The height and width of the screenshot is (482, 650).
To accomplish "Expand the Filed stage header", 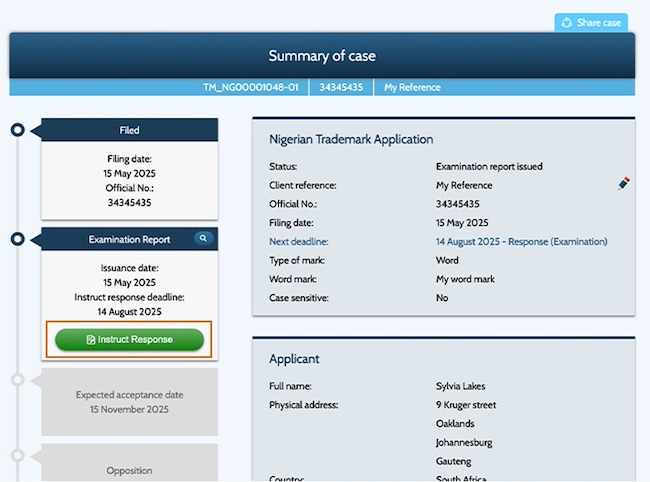I will (x=129, y=130).
